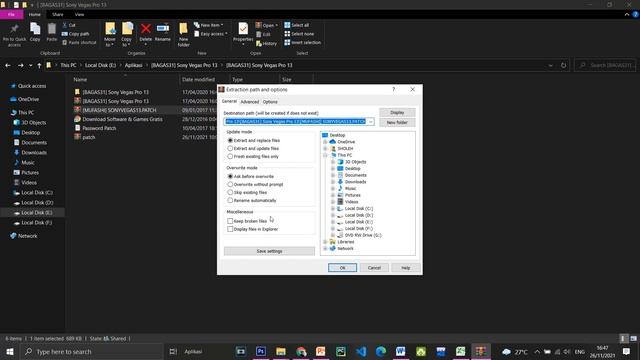Image resolution: width=640 pixels, height=360 pixels.
Task: Click Copy path in ribbon
Action: click(x=76, y=34)
